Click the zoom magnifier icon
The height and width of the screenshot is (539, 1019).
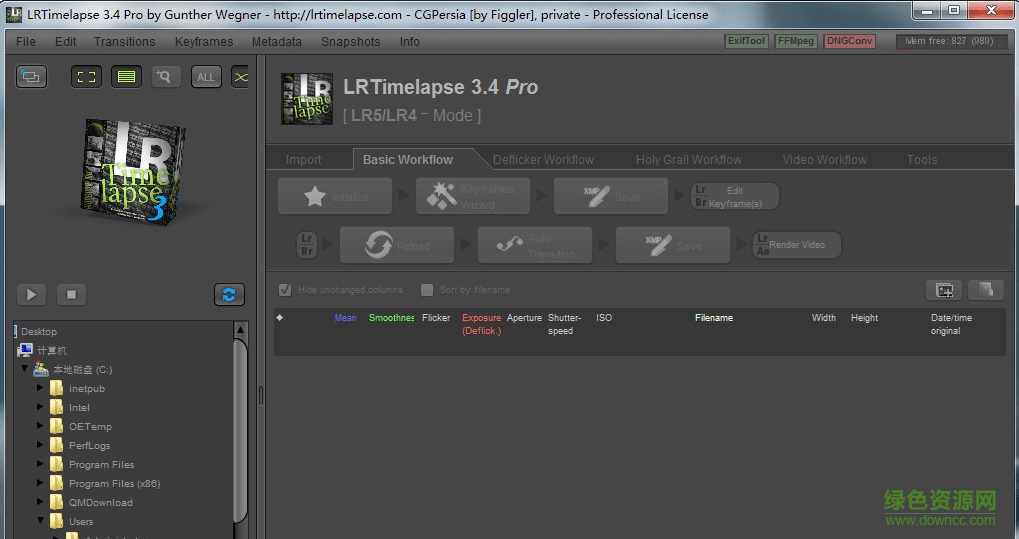pos(166,77)
